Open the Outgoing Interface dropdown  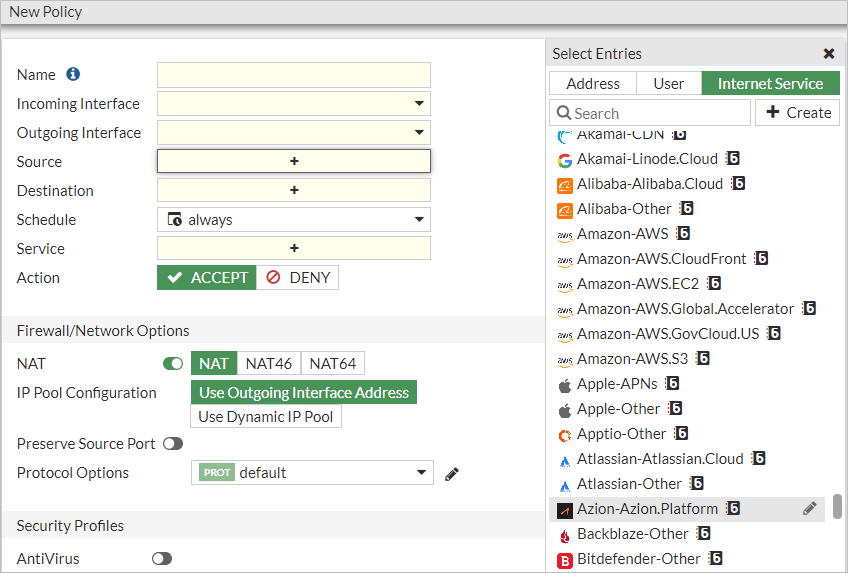tap(294, 132)
